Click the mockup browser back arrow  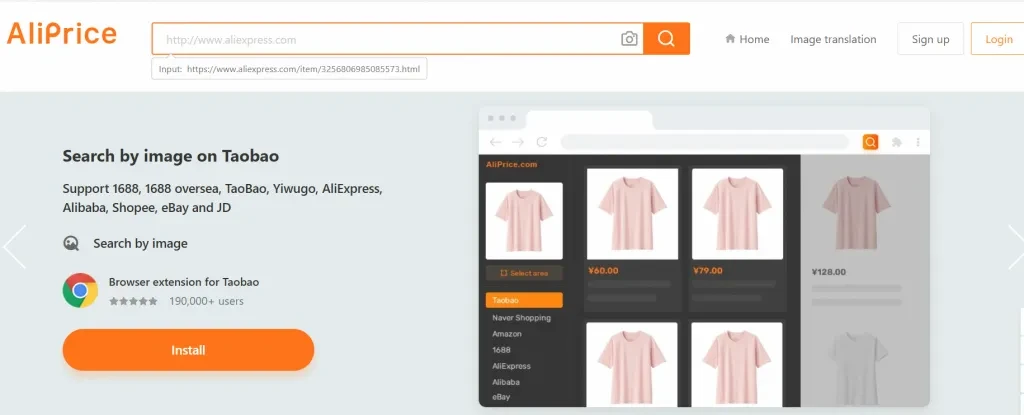496,142
